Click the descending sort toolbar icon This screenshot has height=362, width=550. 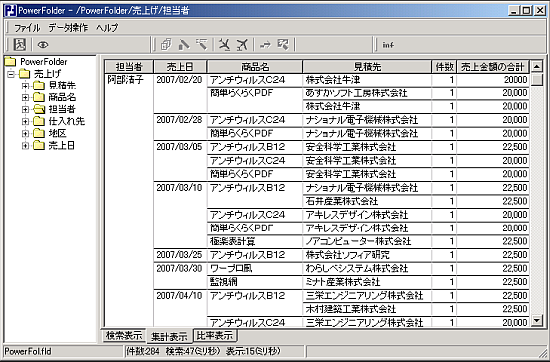[202, 45]
